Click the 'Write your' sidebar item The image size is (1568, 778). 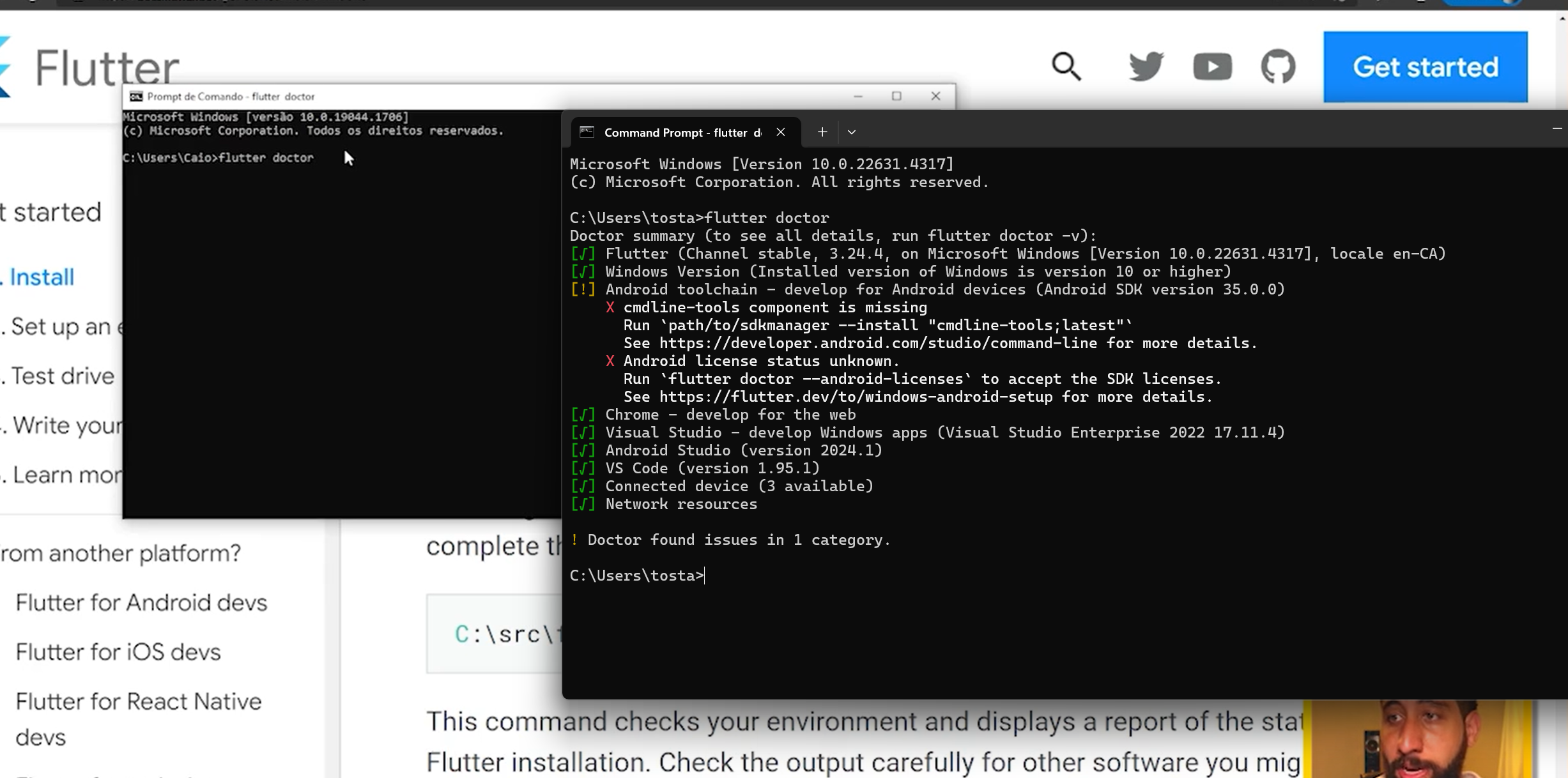click(x=67, y=425)
